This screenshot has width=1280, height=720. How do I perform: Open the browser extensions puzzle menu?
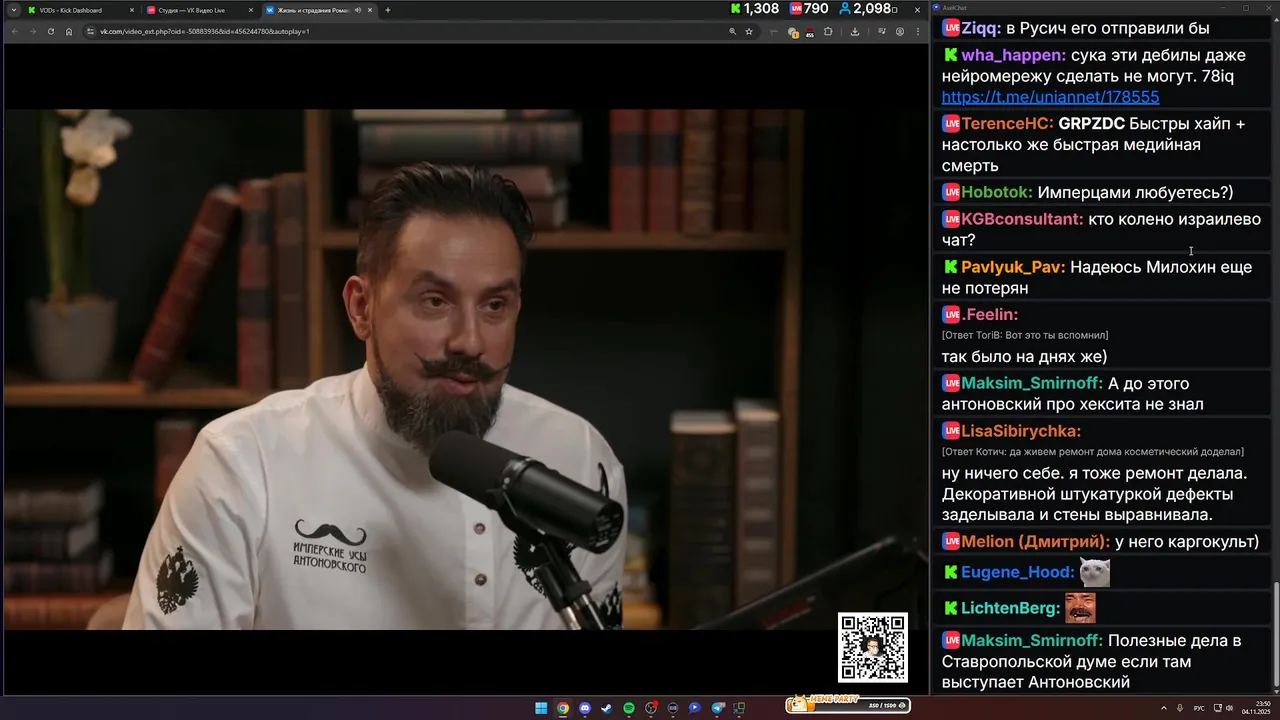[x=828, y=31]
